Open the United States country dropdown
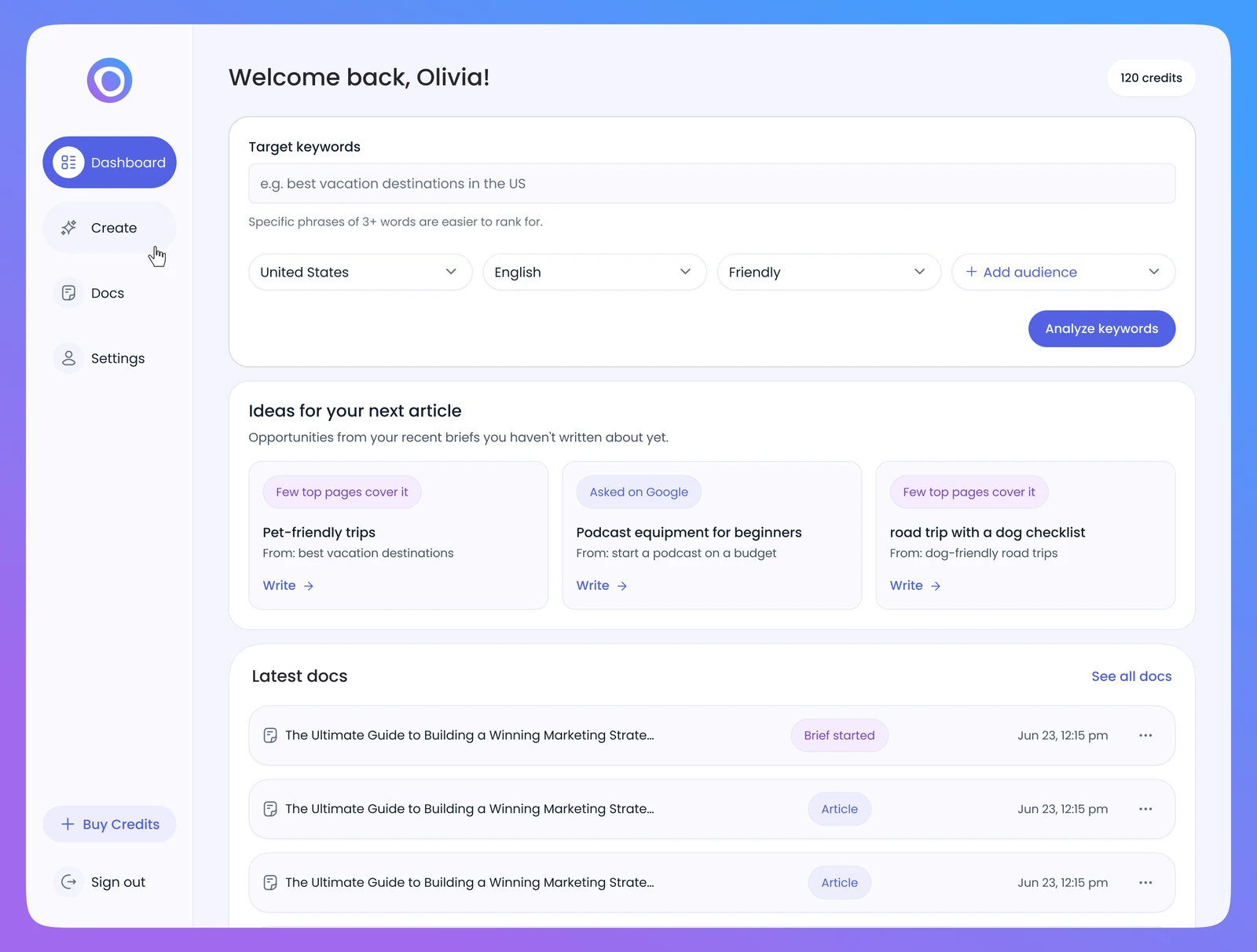The width and height of the screenshot is (1257, 952). [361, 272]
